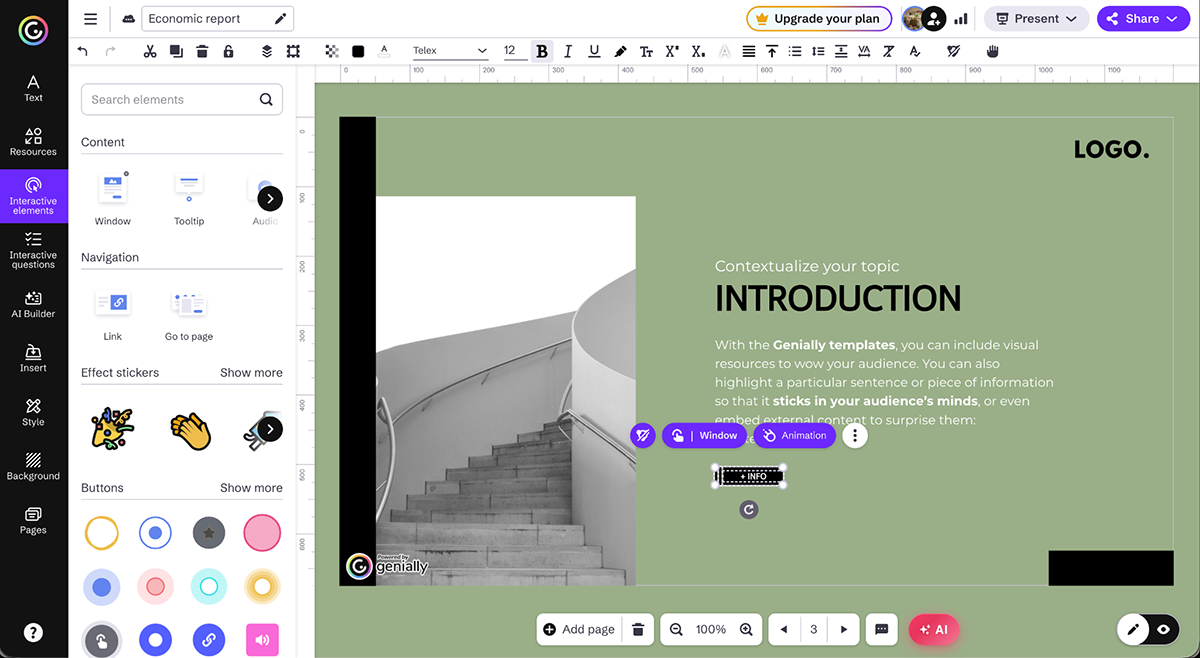Open the layers order tool
The width and height of the screenshot is (1200, 658).
(267, 51)
